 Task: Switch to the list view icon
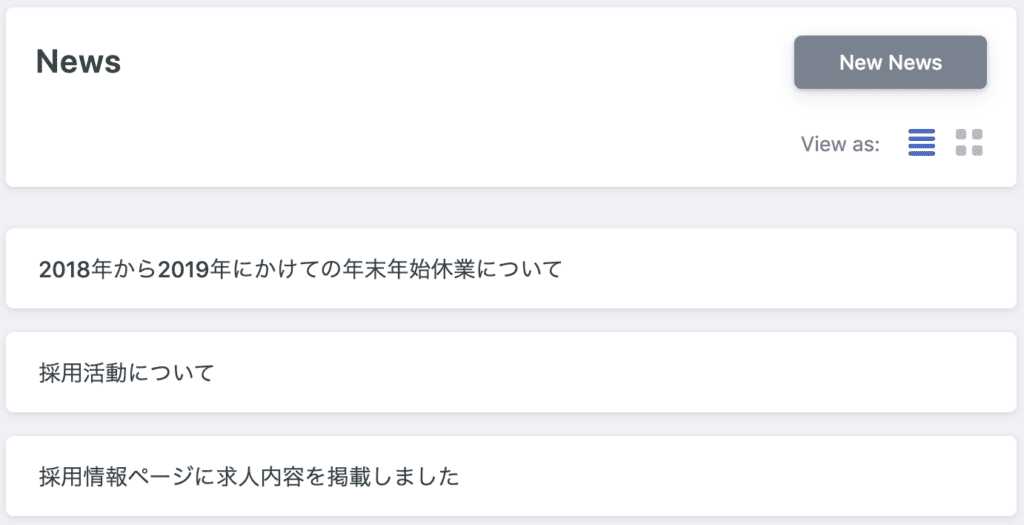click(921, 143)
